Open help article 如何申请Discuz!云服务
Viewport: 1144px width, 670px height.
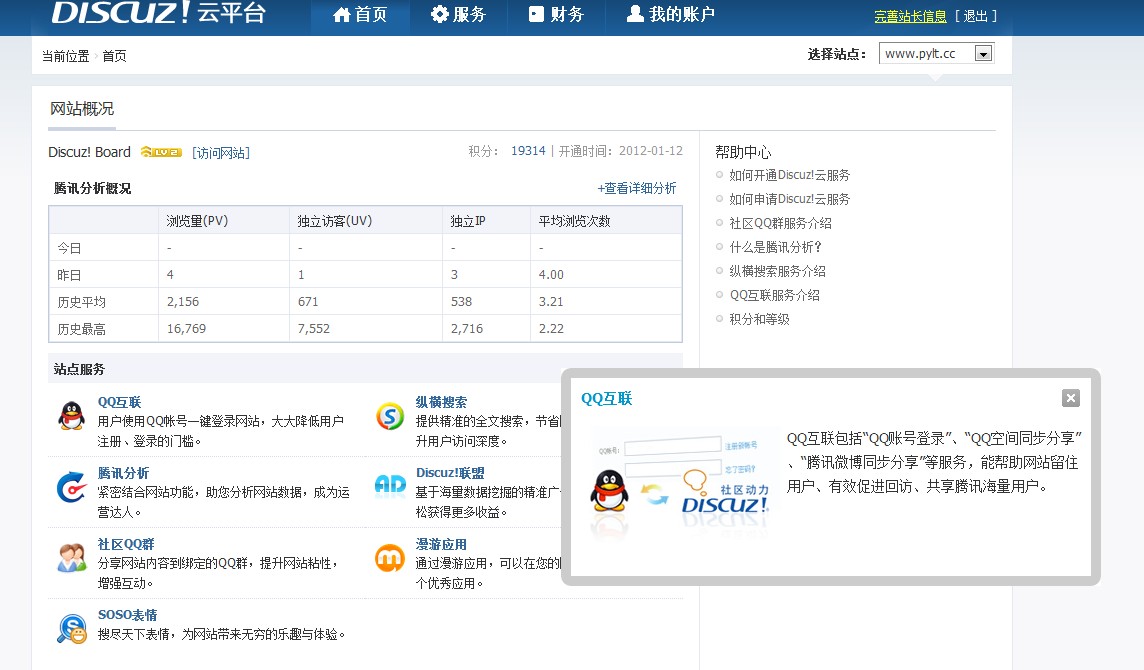[x=789, y=199]
